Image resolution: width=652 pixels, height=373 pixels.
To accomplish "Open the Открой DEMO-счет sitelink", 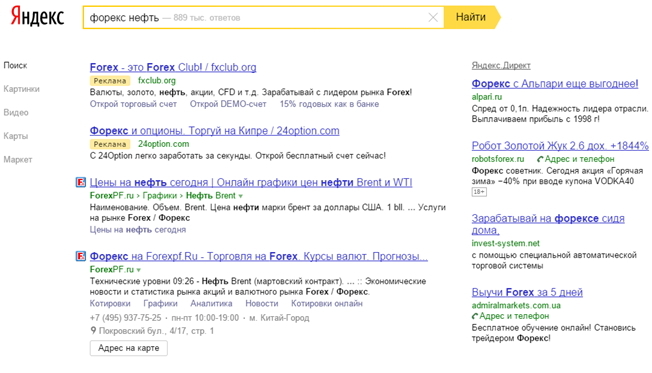I will [x=228, y=104].
